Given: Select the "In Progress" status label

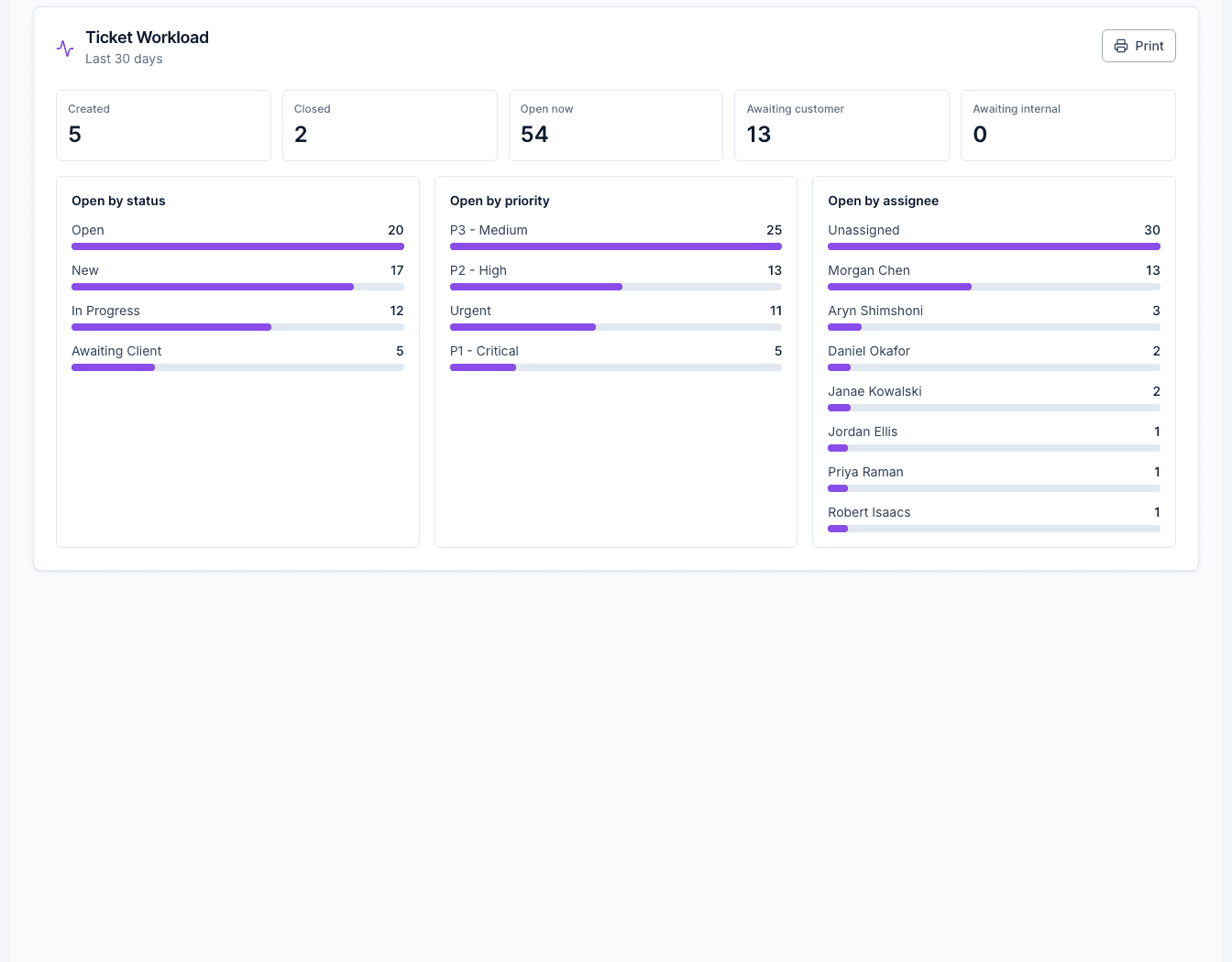Looking at the screenshot, I should tap(105, 311).
